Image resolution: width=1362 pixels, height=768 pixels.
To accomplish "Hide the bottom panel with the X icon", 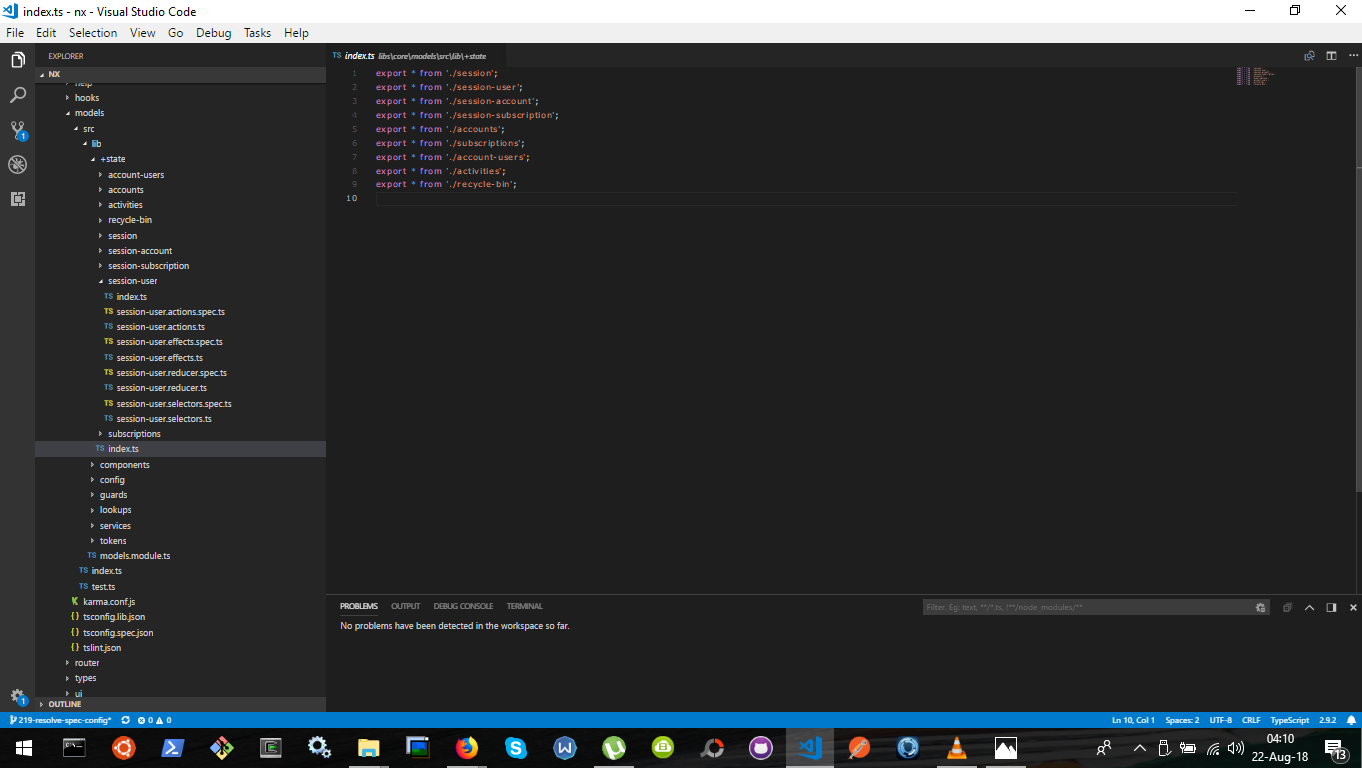I will click(x=1353, y=606).
